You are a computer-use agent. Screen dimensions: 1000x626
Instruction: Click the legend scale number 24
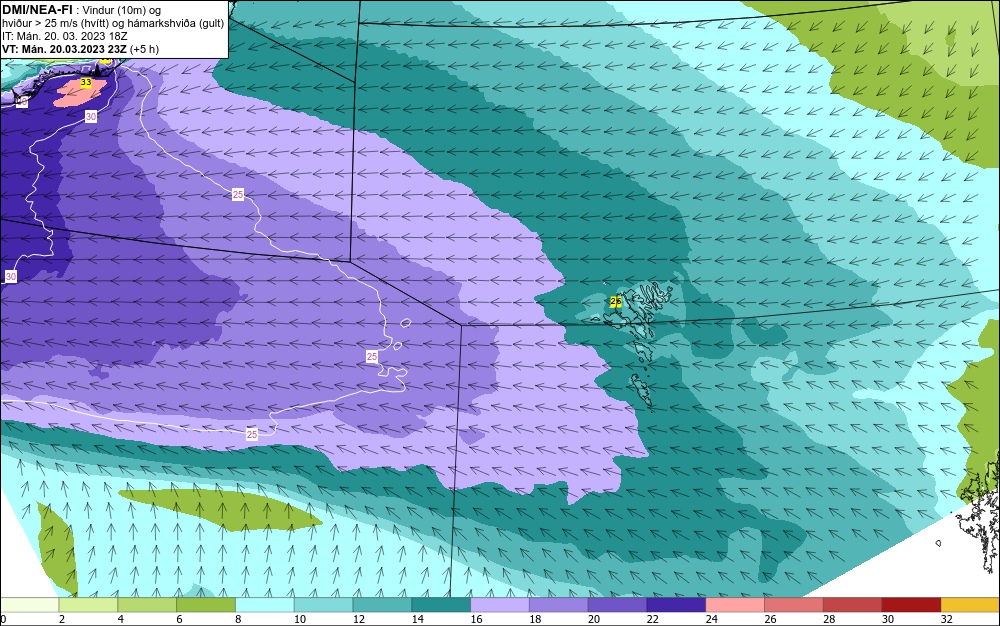(712, 619)
